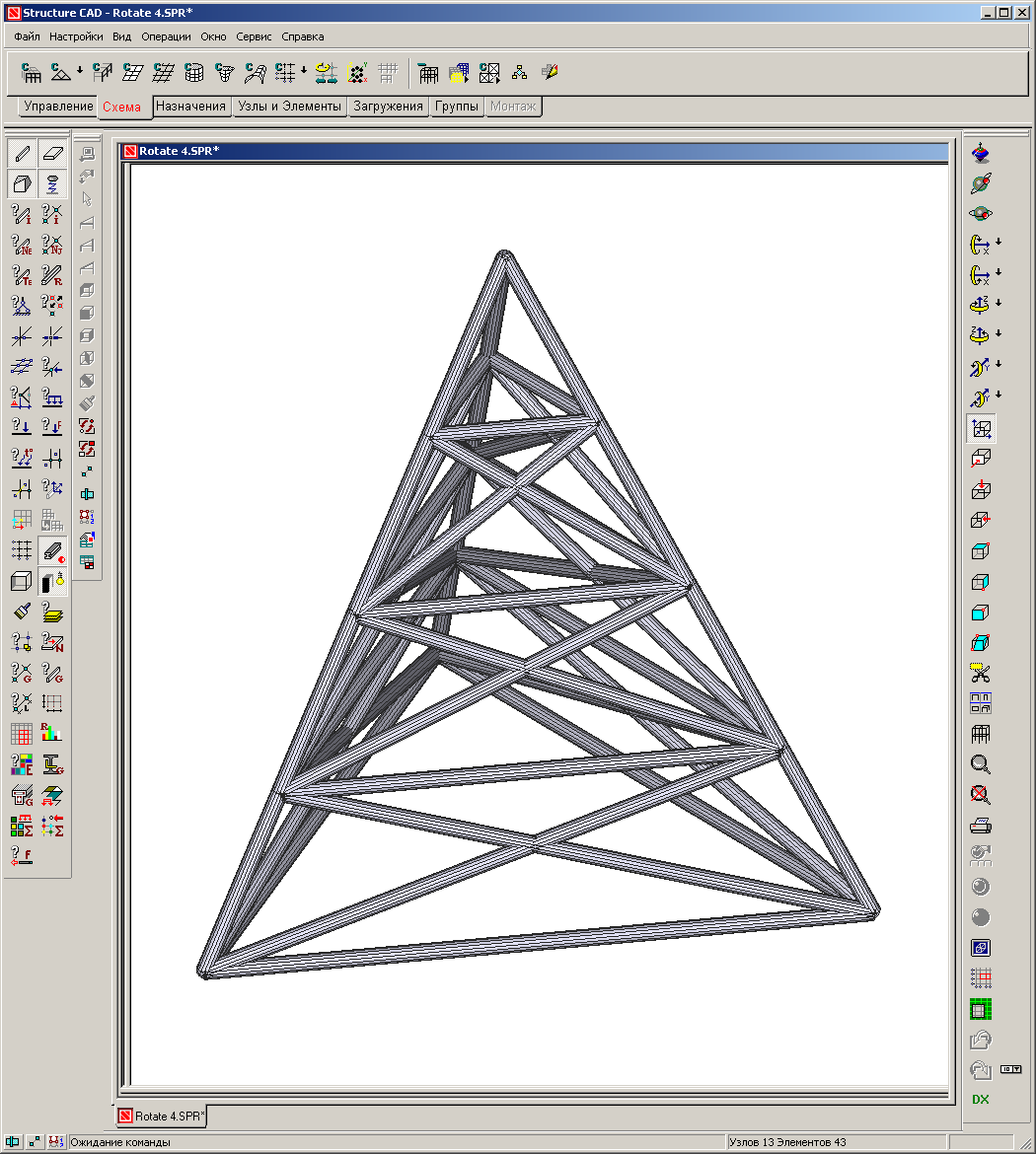The height and width of the screenshot is (1154, 1036).
Task: Toggle the solid 3D elements display button
Action: 22,183
